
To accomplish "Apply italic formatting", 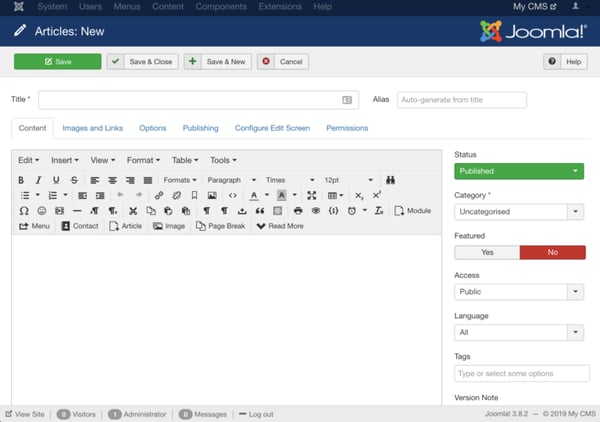I will (38, 180).
